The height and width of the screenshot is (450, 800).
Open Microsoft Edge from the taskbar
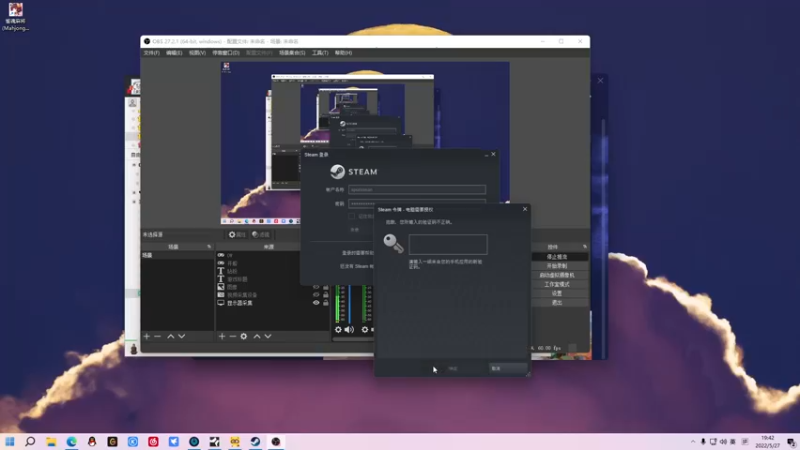click(x=71, y=441)
